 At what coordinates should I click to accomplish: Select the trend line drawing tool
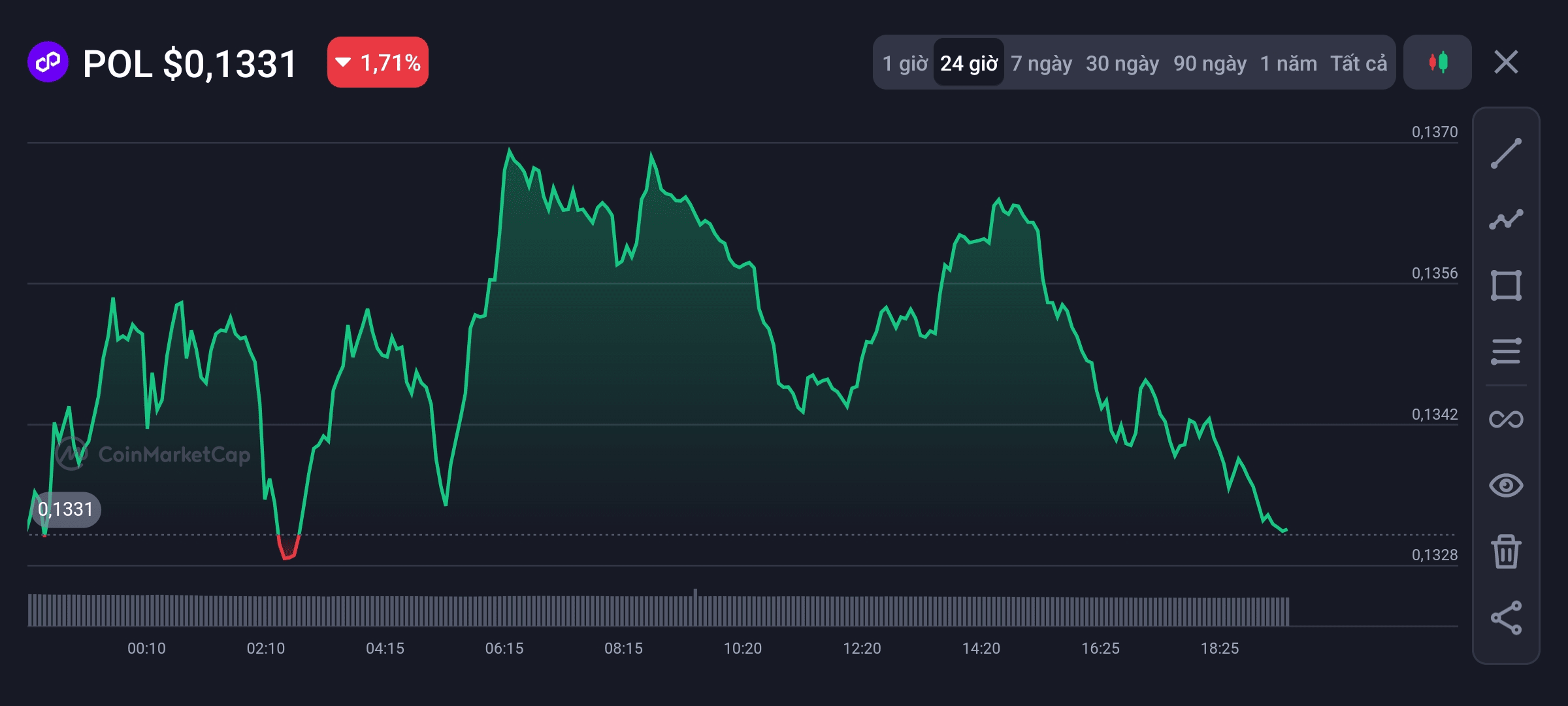1506,154
